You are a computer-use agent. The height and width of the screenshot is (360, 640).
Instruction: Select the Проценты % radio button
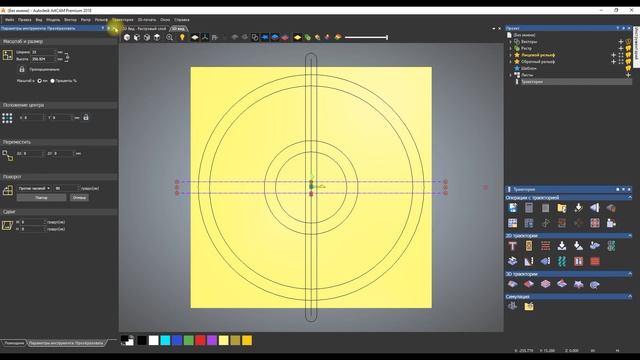pyautogui.click(x=52, y=81)
